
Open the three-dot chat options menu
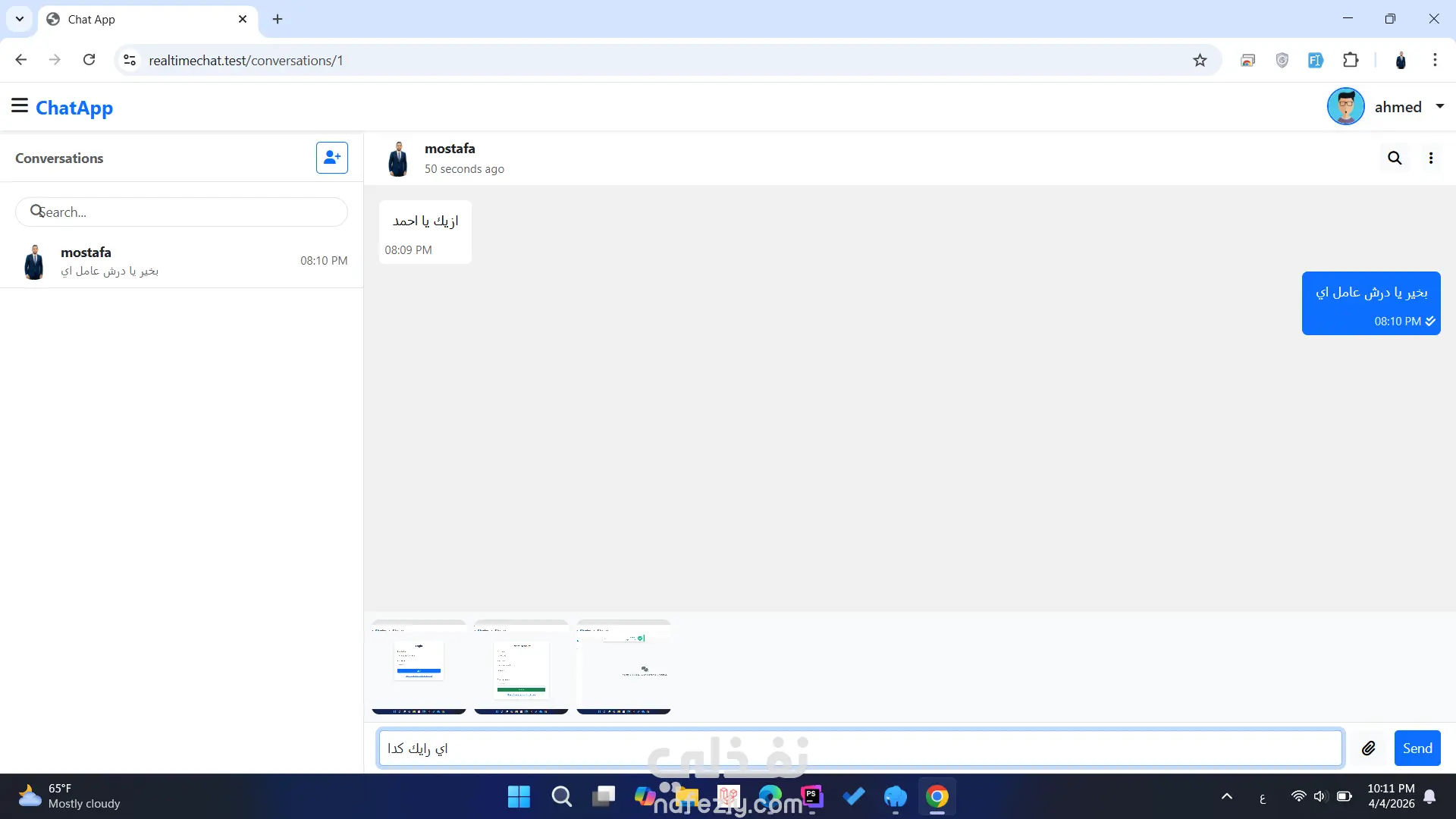tap(1431, 158)
